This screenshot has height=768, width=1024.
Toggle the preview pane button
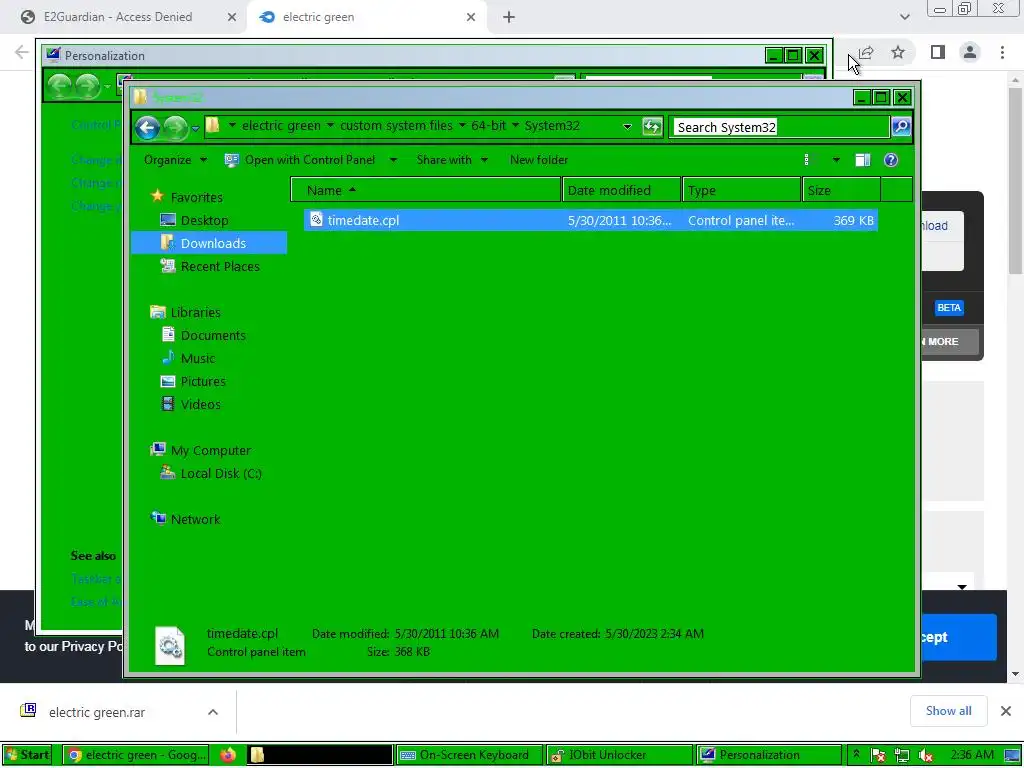click(863, 160)
